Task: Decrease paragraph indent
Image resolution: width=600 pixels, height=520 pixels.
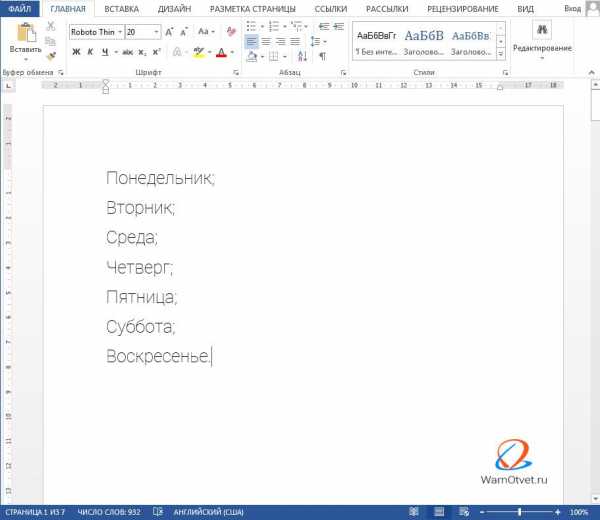Action: click(x=324, y=26)
